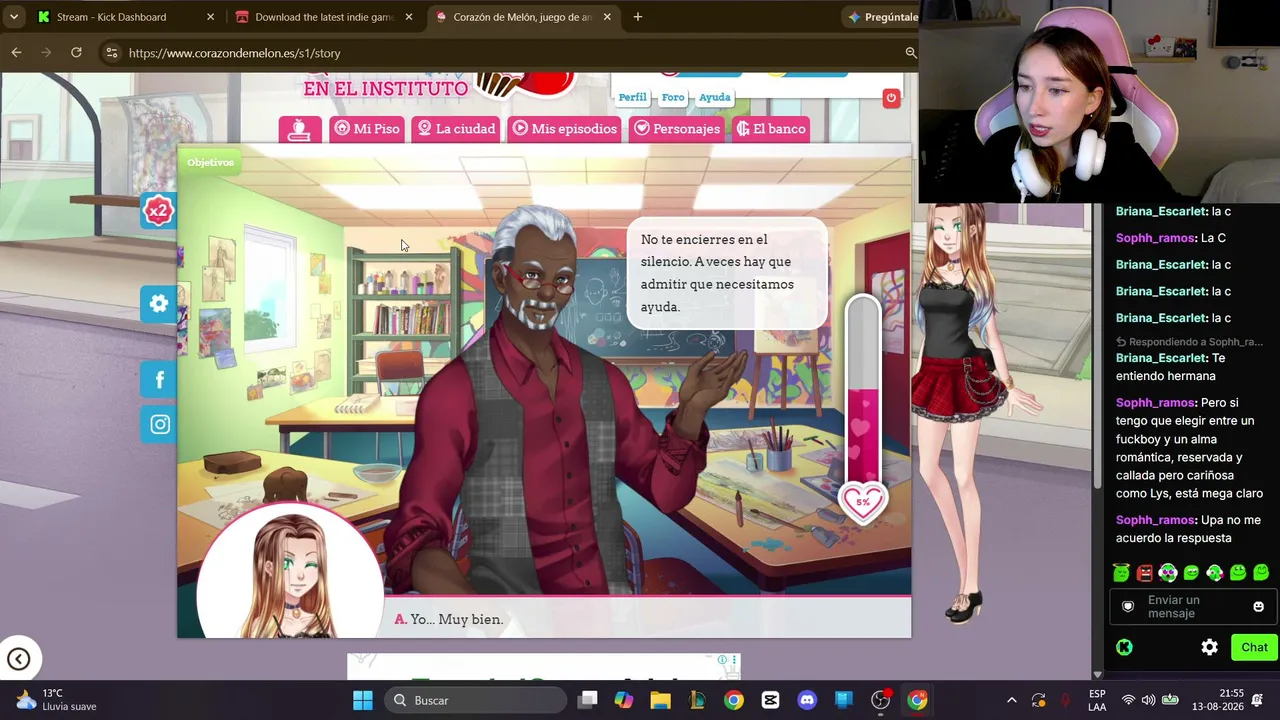This screenshot has width=1280, height=720.
Task: Open La ciudad map
Action: [456, 129]
